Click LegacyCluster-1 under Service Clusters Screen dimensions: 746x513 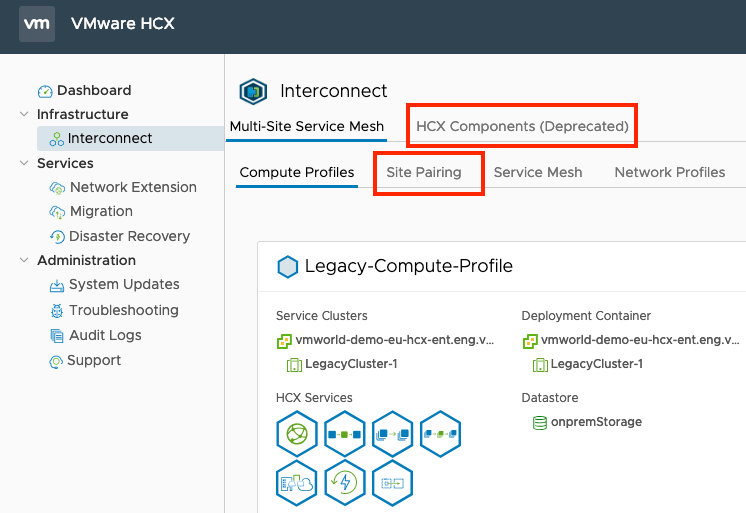pyautogui.click(x=348, y=364)
